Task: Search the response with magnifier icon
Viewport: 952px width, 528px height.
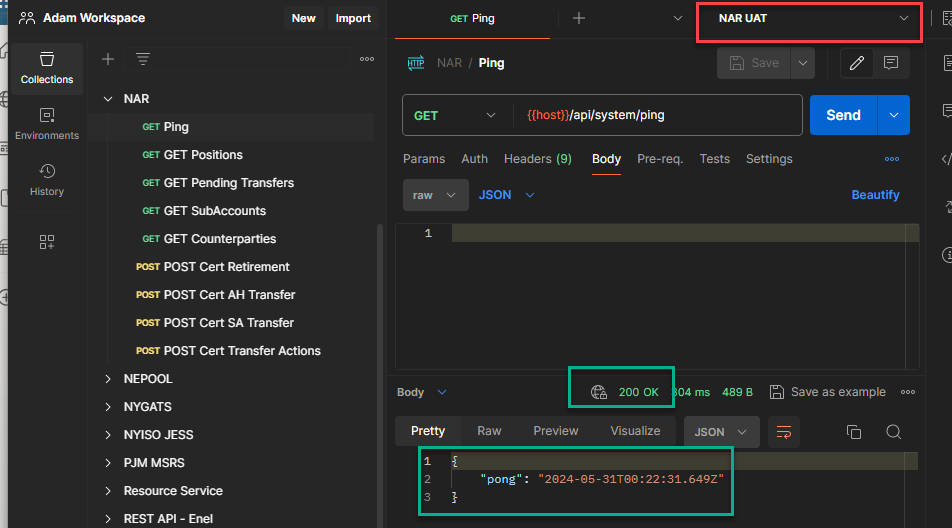Action: pyautogui.click(x=893, y=432)
